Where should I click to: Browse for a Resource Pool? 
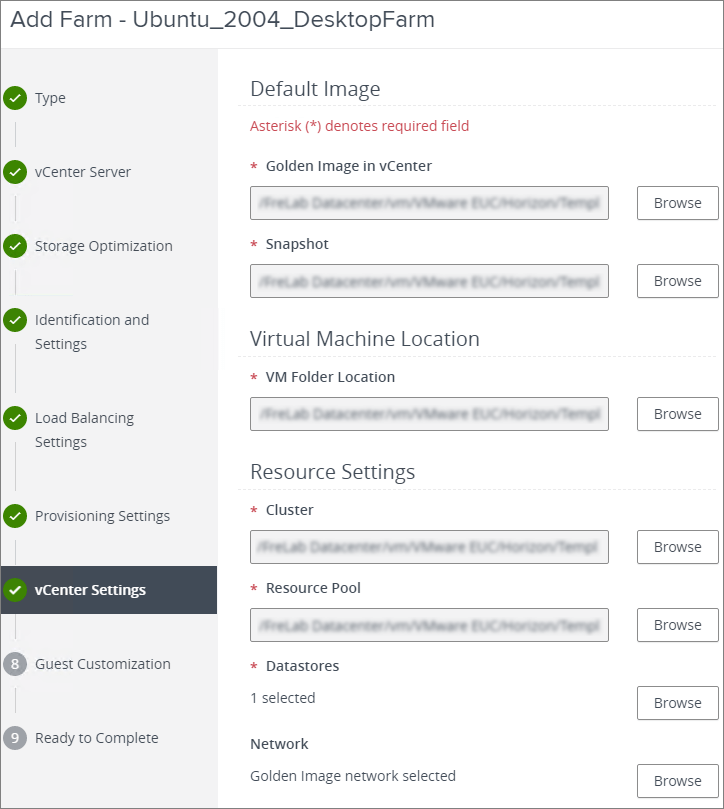point(677,625)
